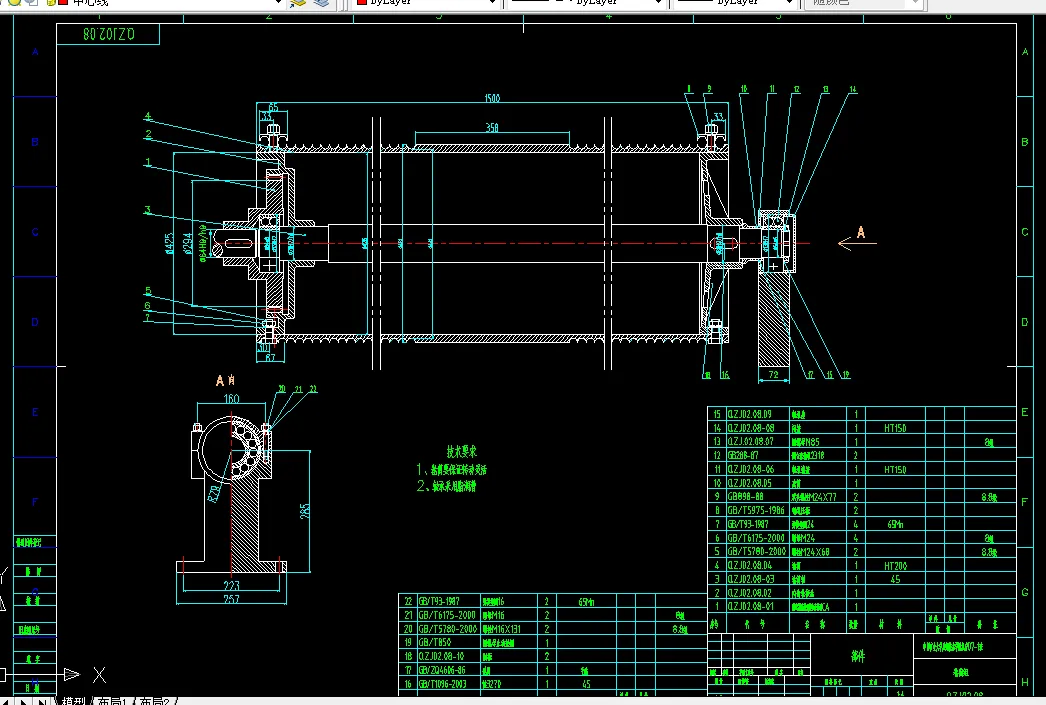Image resolution: width=1046 pixels, height=705 pixels.
Task: Switch to the 模型 model tab
Action: pos(74,701)
